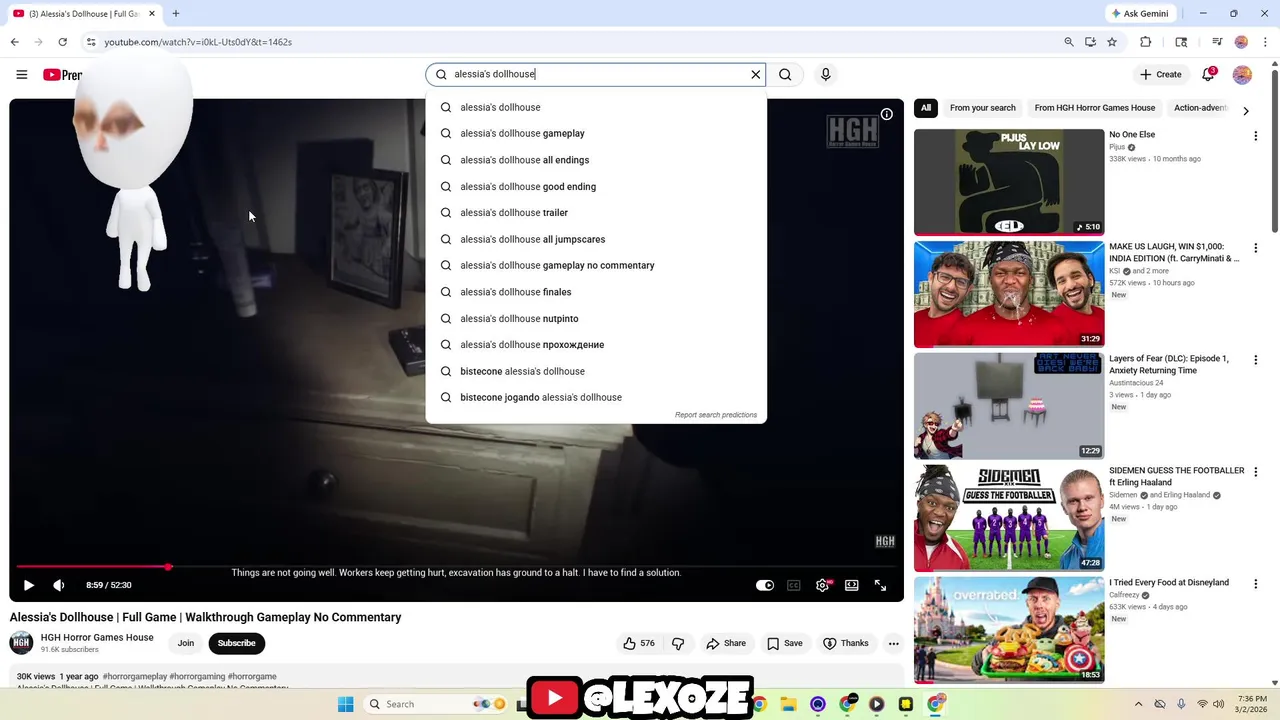Open the YouTube account avatar menu
This screenshot has width=1280, height=720.
pos(1242,74)
